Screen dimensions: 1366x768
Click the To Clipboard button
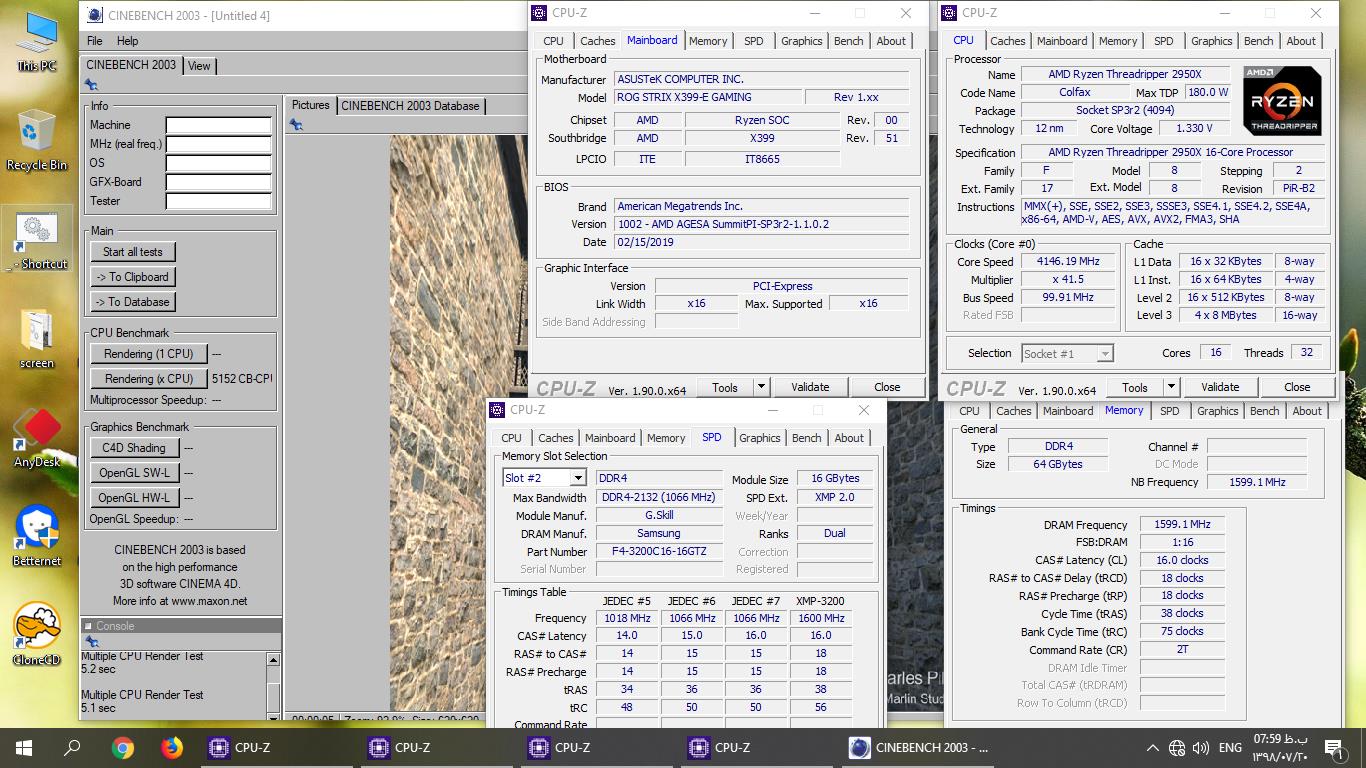point(133,277)
